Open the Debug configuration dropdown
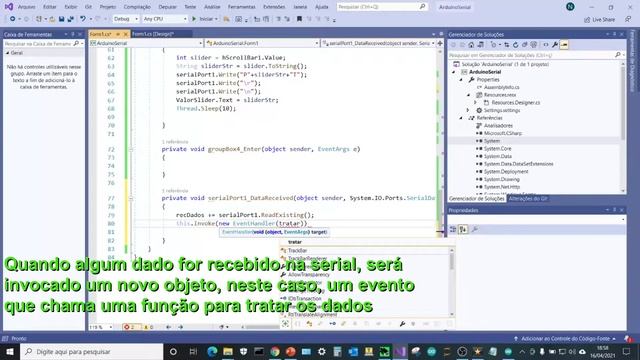 point(126,19)
